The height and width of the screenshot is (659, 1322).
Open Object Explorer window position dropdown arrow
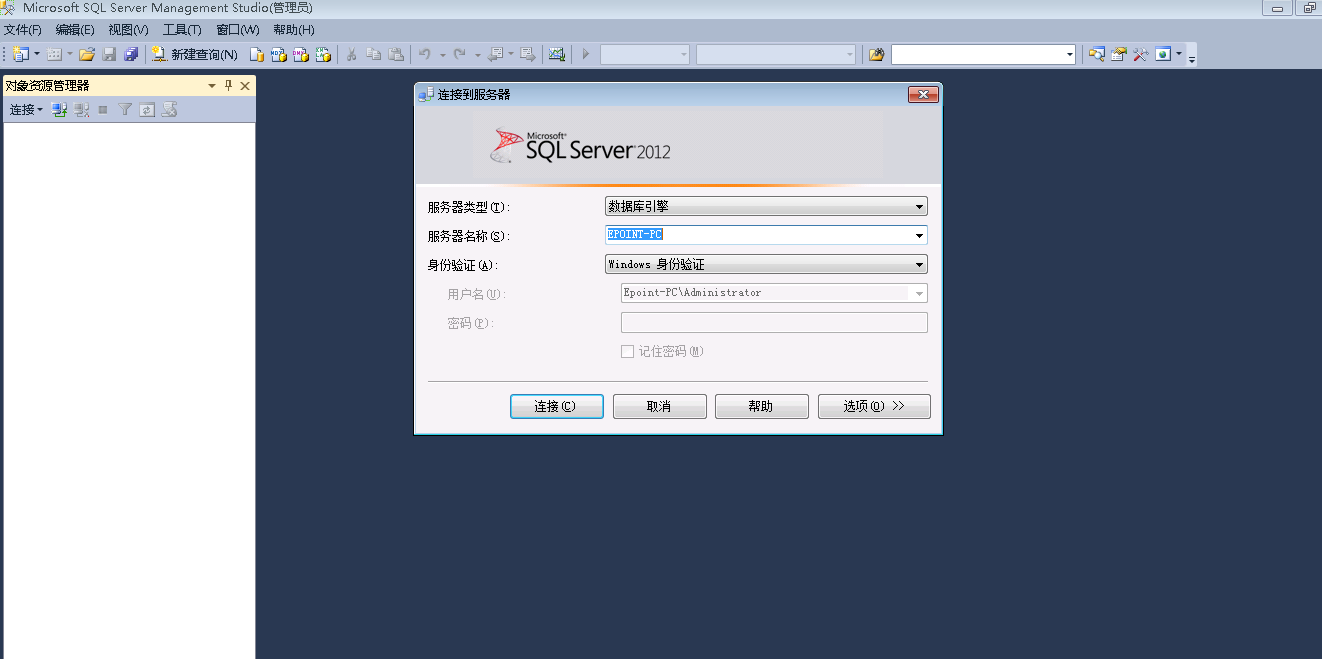tap(212, 86)
